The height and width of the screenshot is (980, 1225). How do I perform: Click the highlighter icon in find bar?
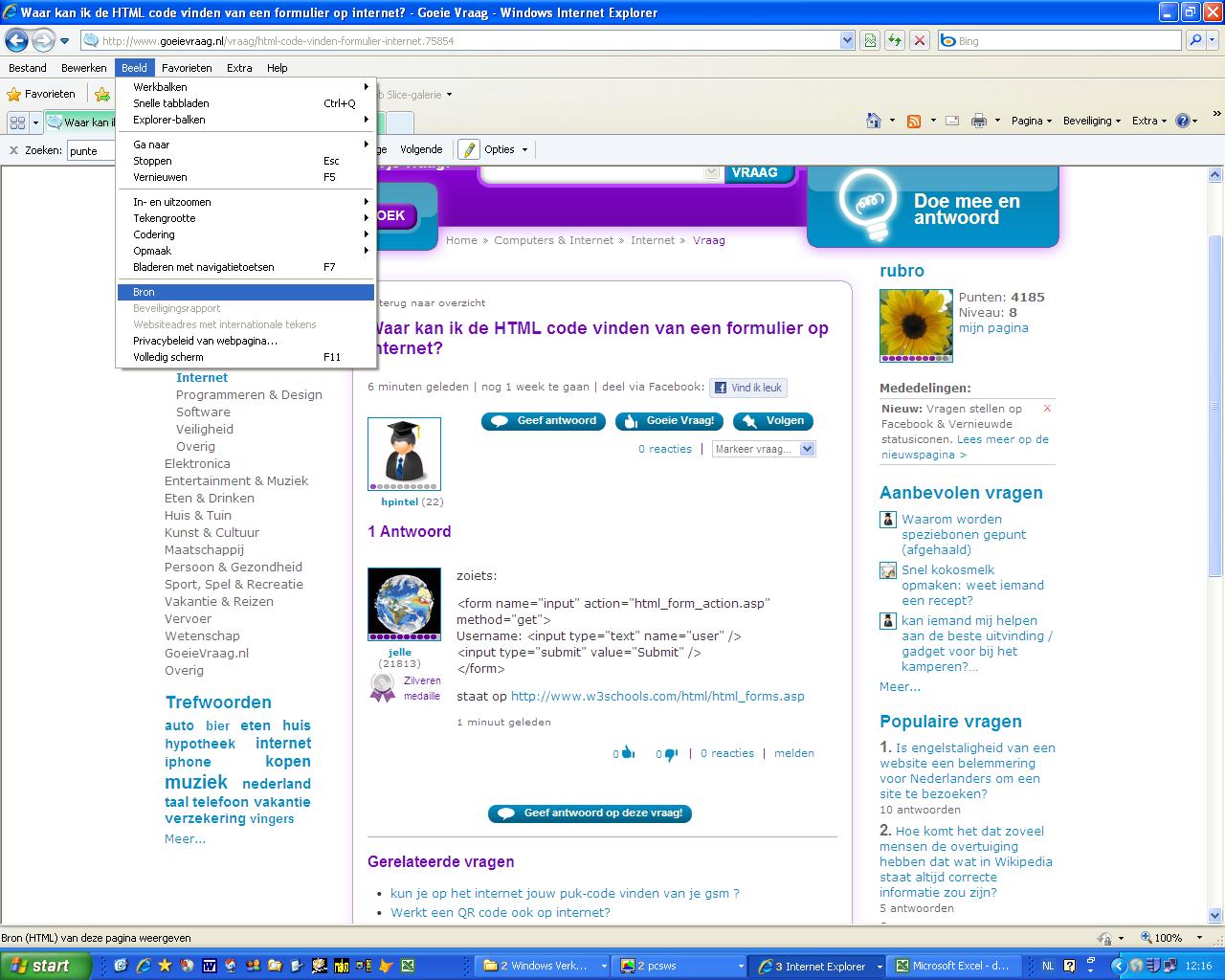[x=469, y=149]
